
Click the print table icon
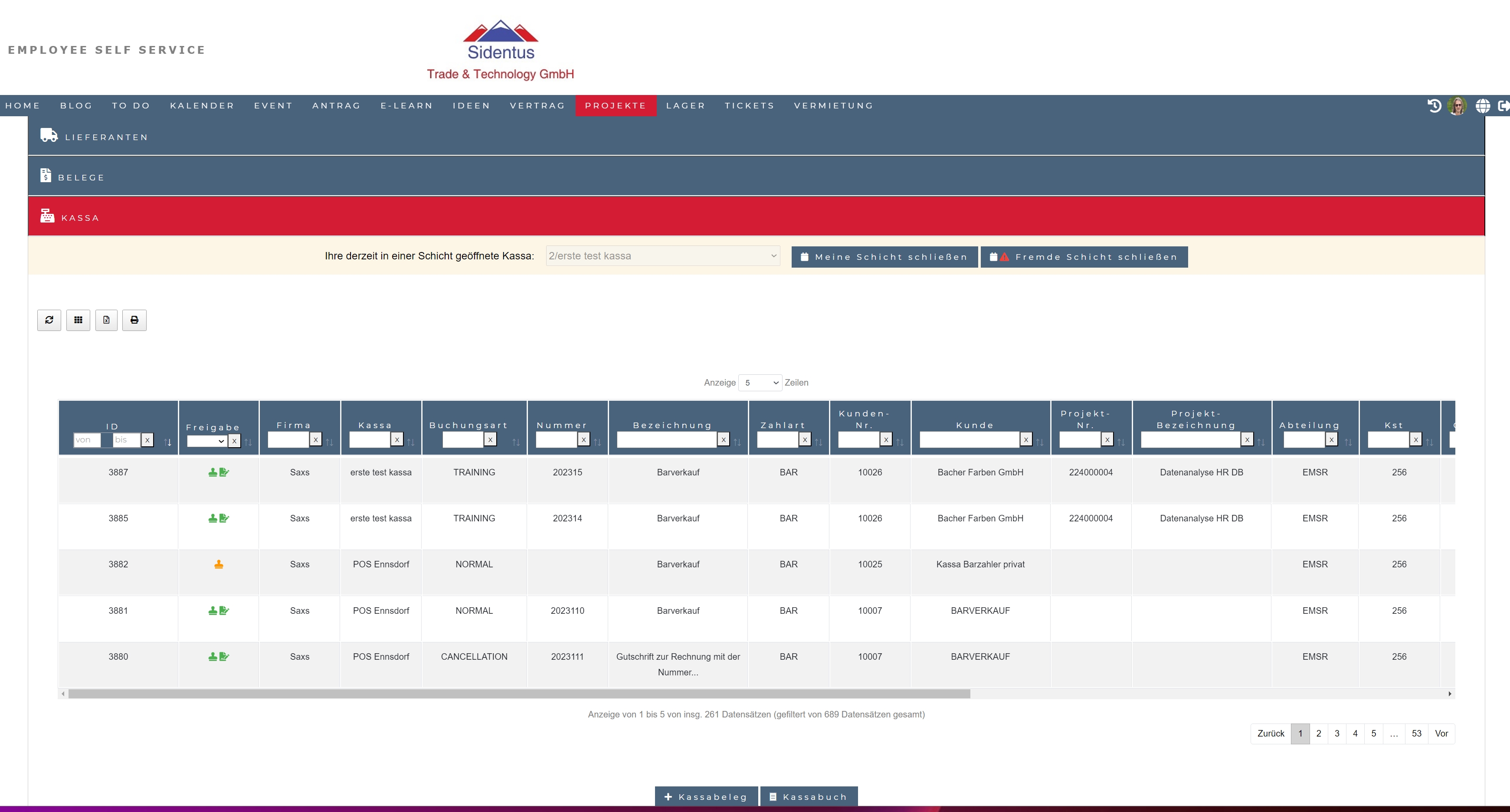pos(134,320)
